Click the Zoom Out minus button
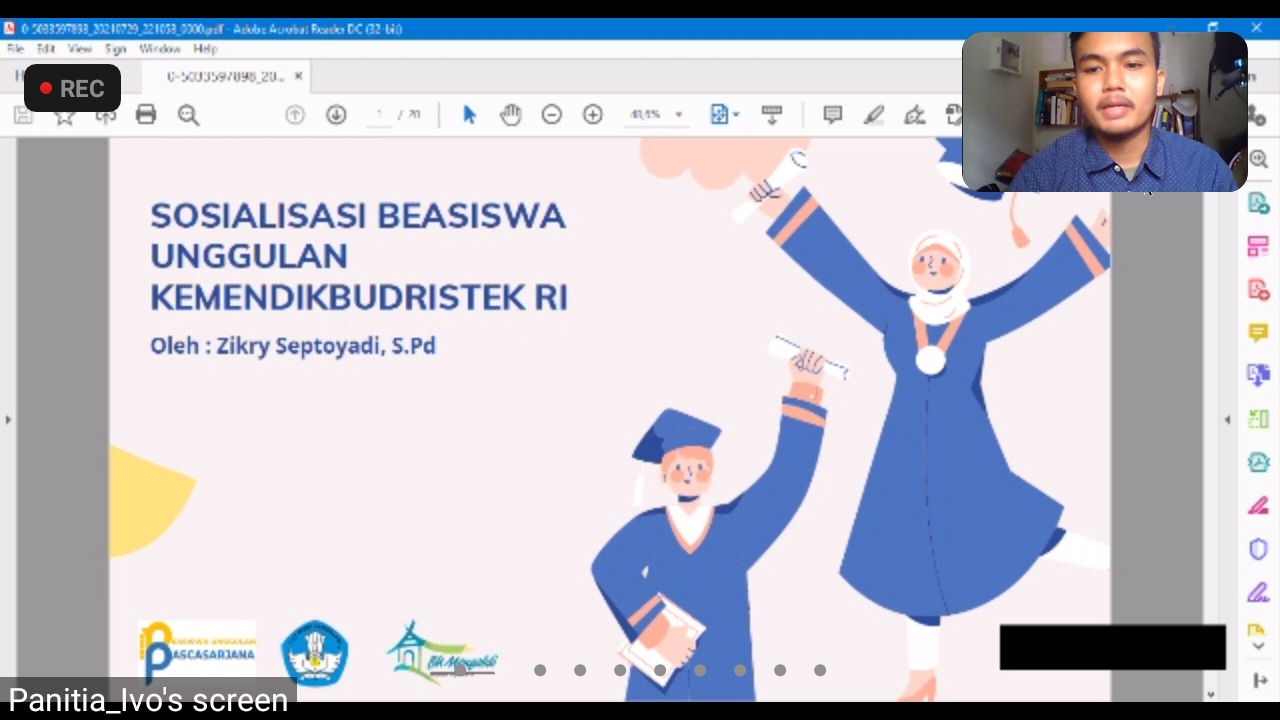Viewport: 1280px width, 720px height. [x=551, y=115]
